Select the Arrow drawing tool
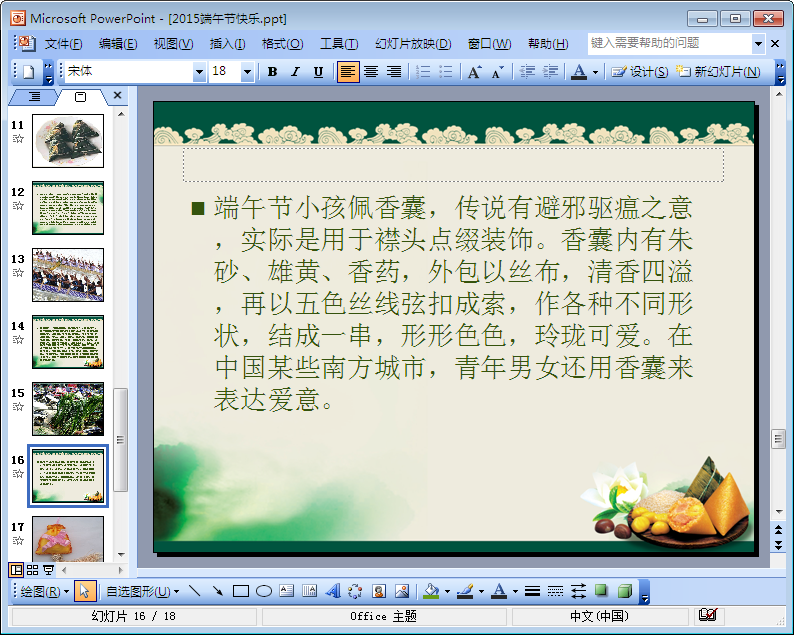Image resolution: width=794 pixels, height=635 pixels. coord(218,591)
